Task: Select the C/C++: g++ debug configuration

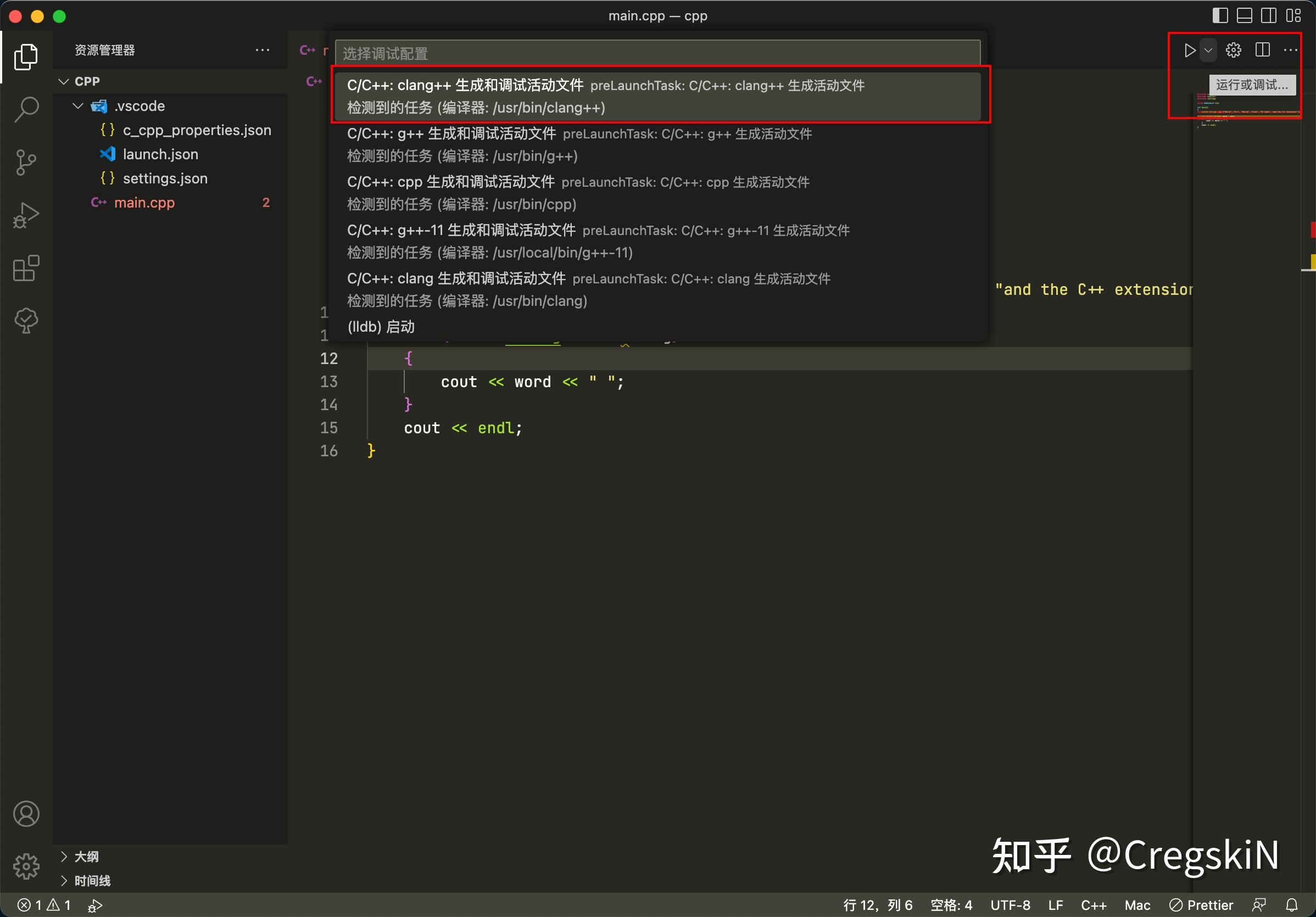Action: point(573,144)
